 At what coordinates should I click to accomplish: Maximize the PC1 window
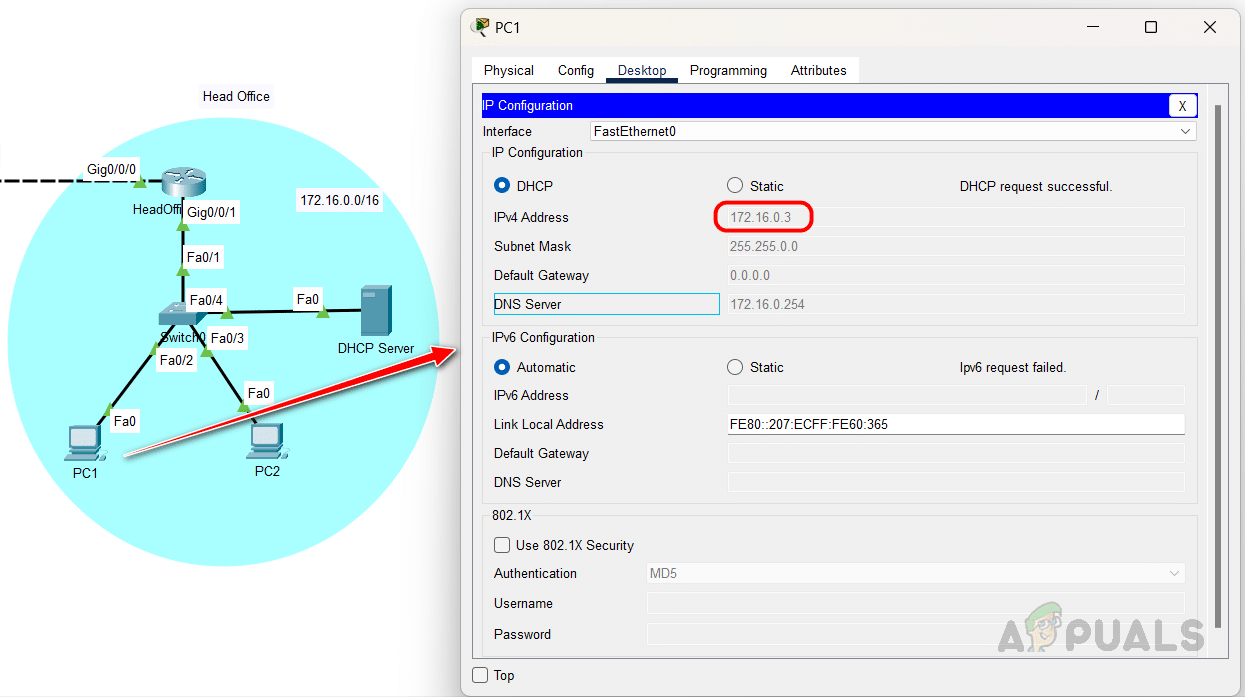tap(1151, 28)
